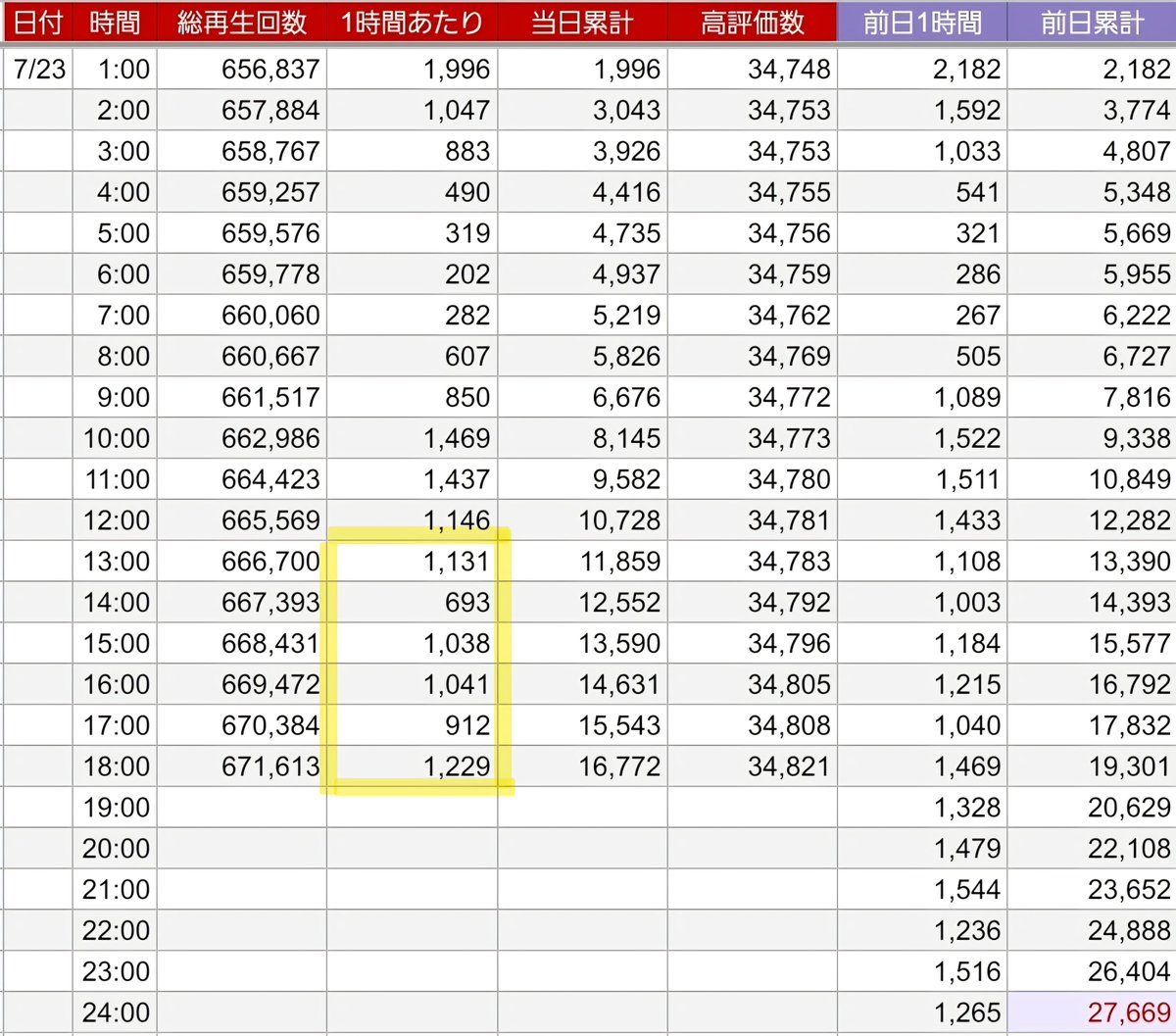The image size is (1176, 1036).
Task: Select hourly value 319
Action: click(x=412, y=233)
